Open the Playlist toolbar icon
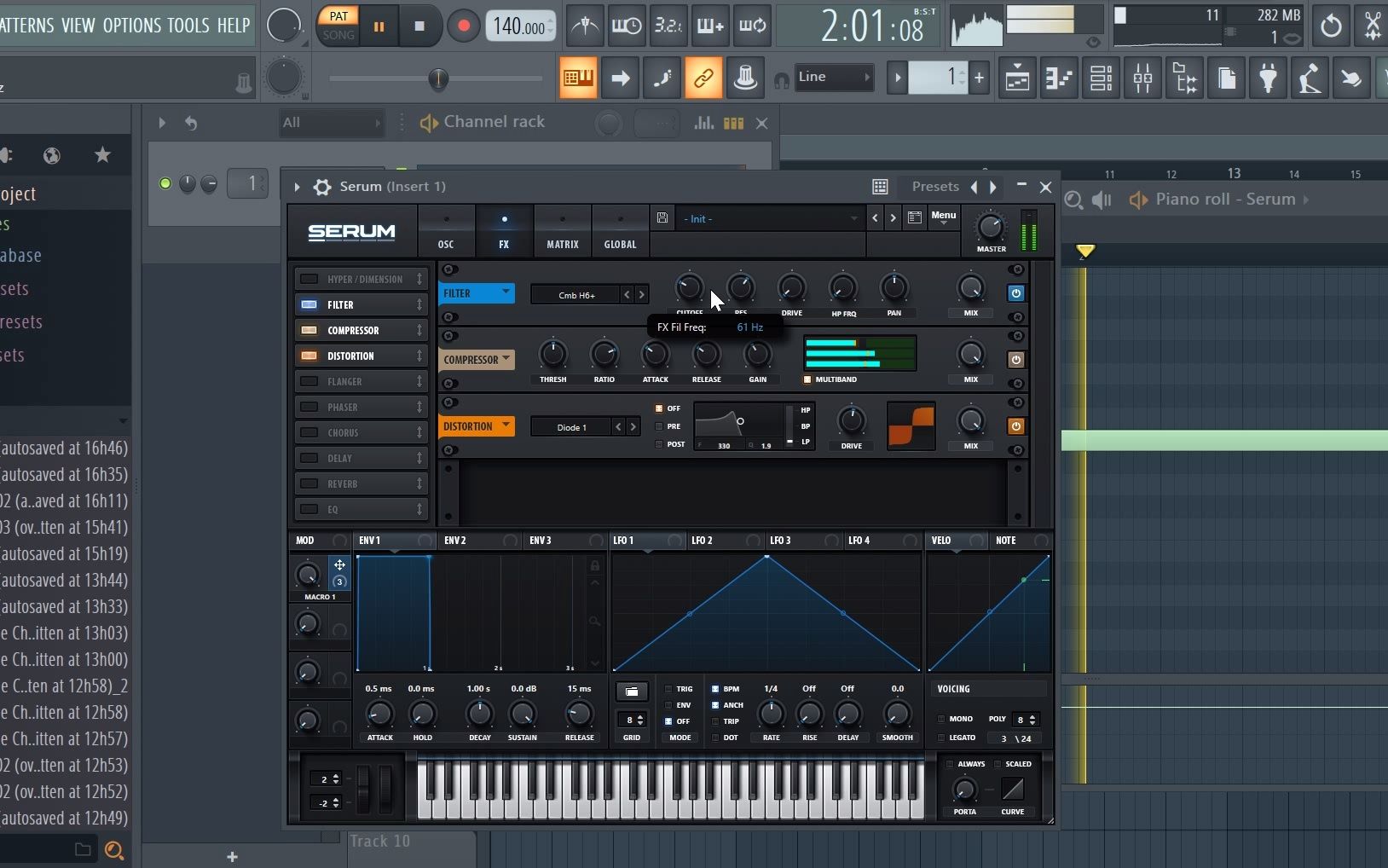 [1017, 78]
